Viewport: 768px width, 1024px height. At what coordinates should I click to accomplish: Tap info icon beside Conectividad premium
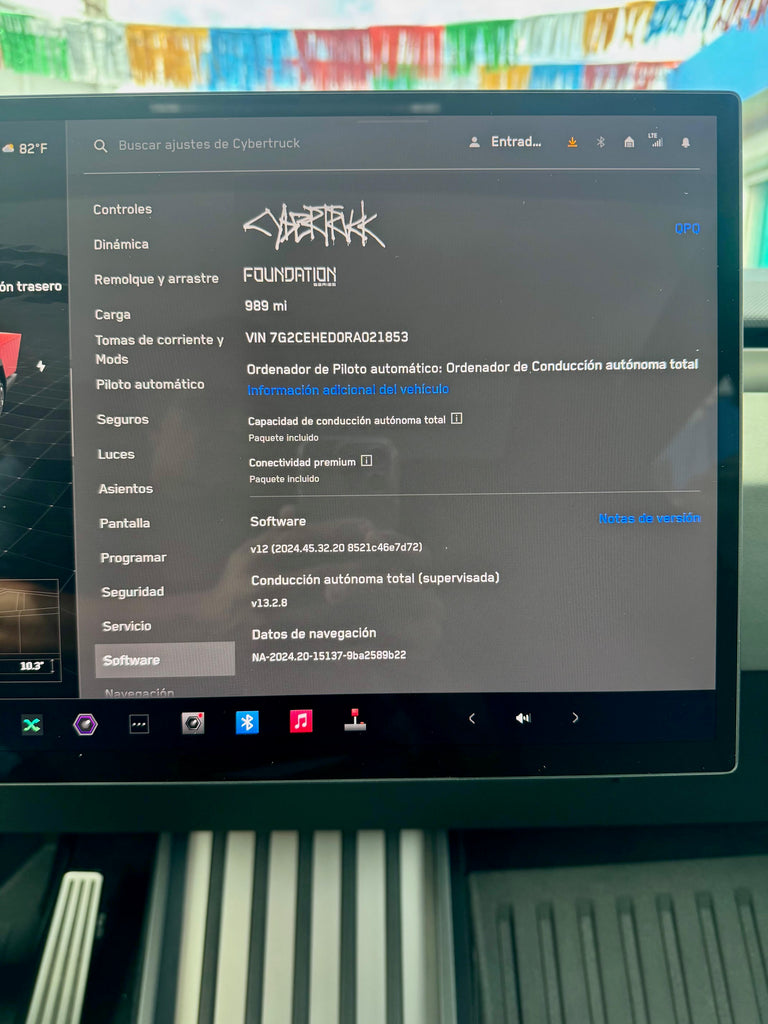click(x=366, y=461)
